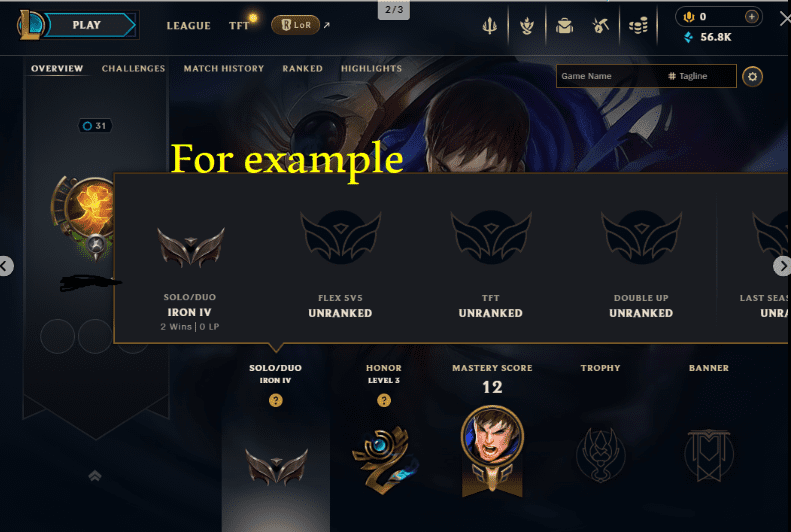
Task: Select the Garen mastery score portrait
Action: pyautogui.click(x=492, y=437)
